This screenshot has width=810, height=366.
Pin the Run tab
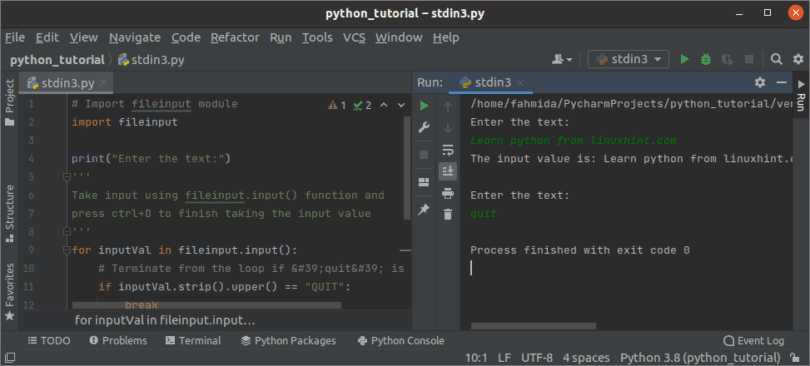tap(424, 210)
